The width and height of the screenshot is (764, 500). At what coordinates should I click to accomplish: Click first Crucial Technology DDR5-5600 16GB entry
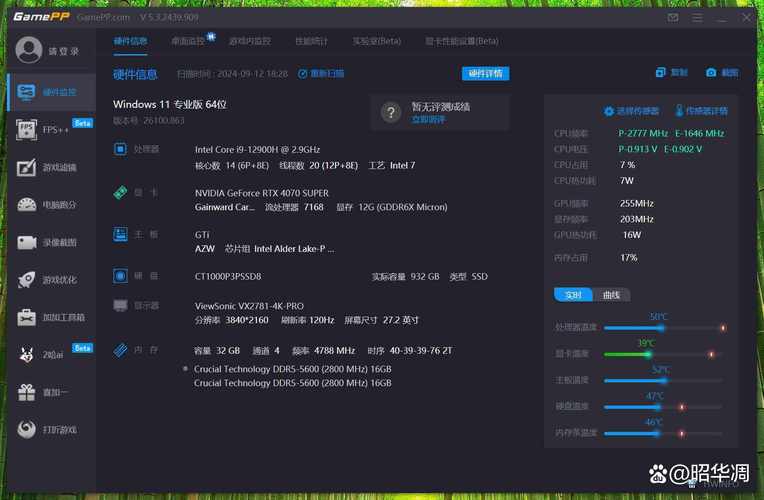tap(292, 369)
